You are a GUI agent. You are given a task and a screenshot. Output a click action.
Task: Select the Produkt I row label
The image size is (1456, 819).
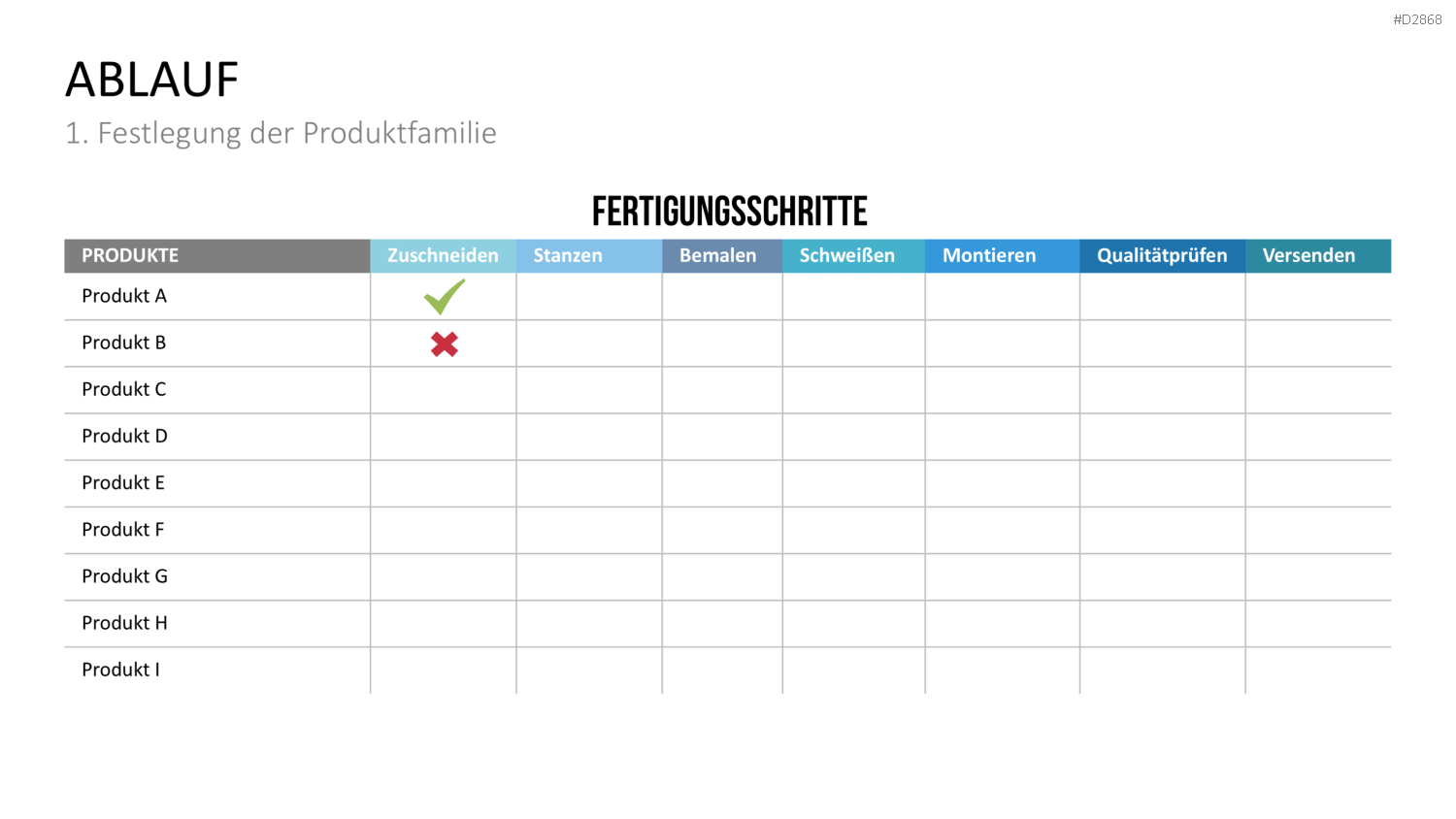[x=120, y=670]
